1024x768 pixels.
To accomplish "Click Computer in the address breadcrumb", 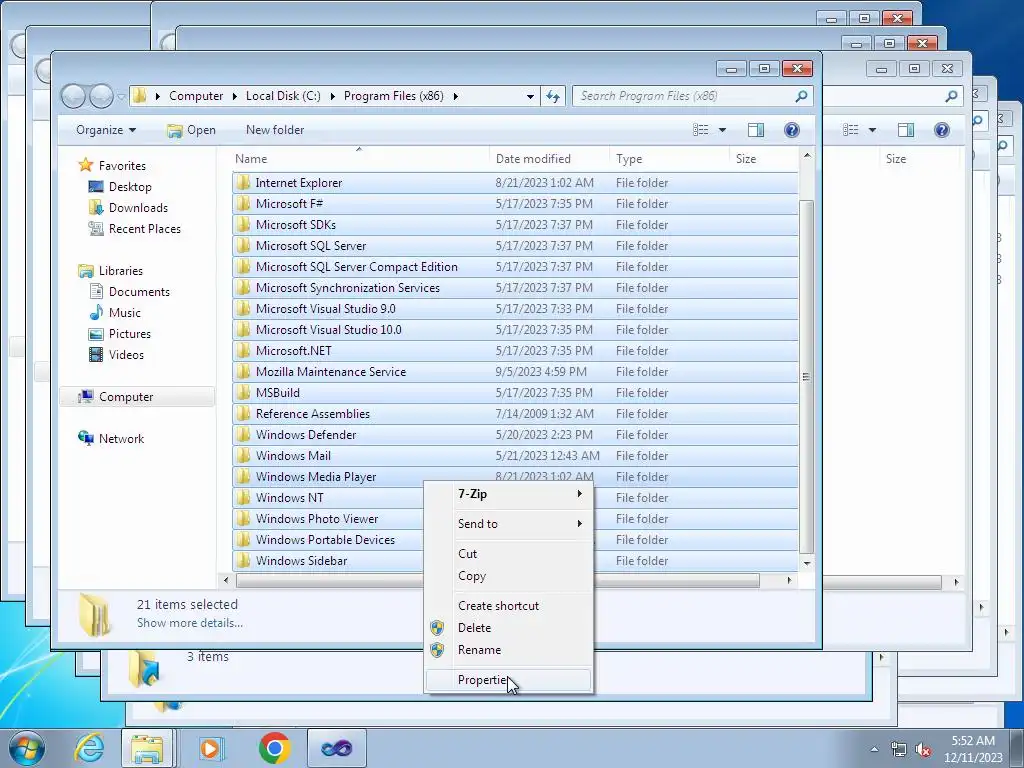I will point(196,96).
